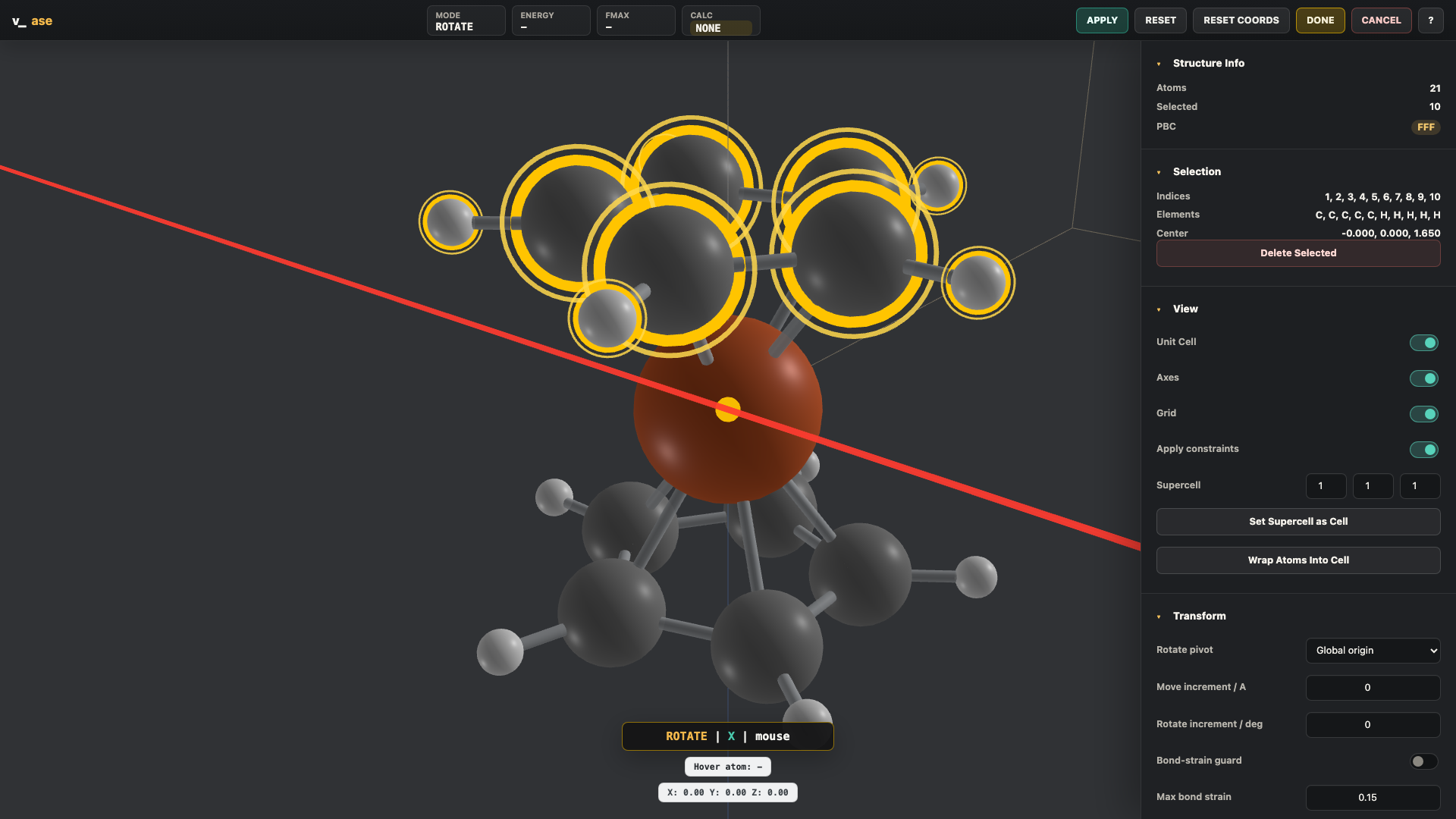Open the help question mark button
The image size is (1456, 819).
click(1430, 20)
